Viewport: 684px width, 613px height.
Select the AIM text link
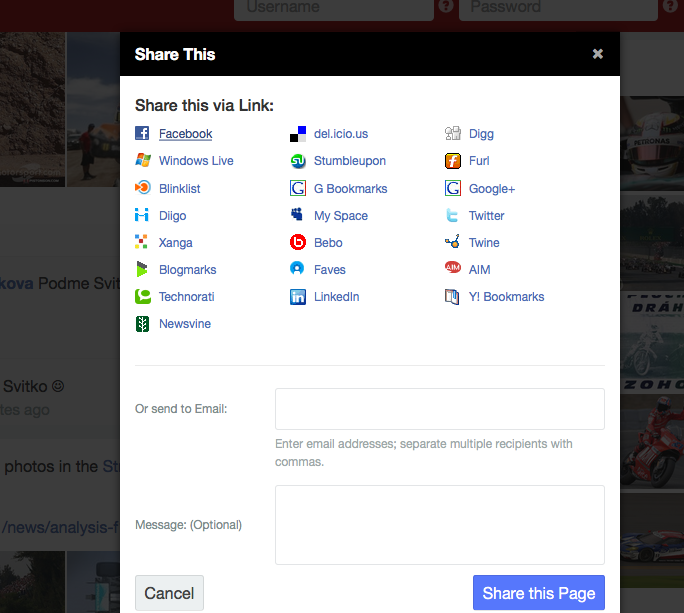(x=479, y=270)
